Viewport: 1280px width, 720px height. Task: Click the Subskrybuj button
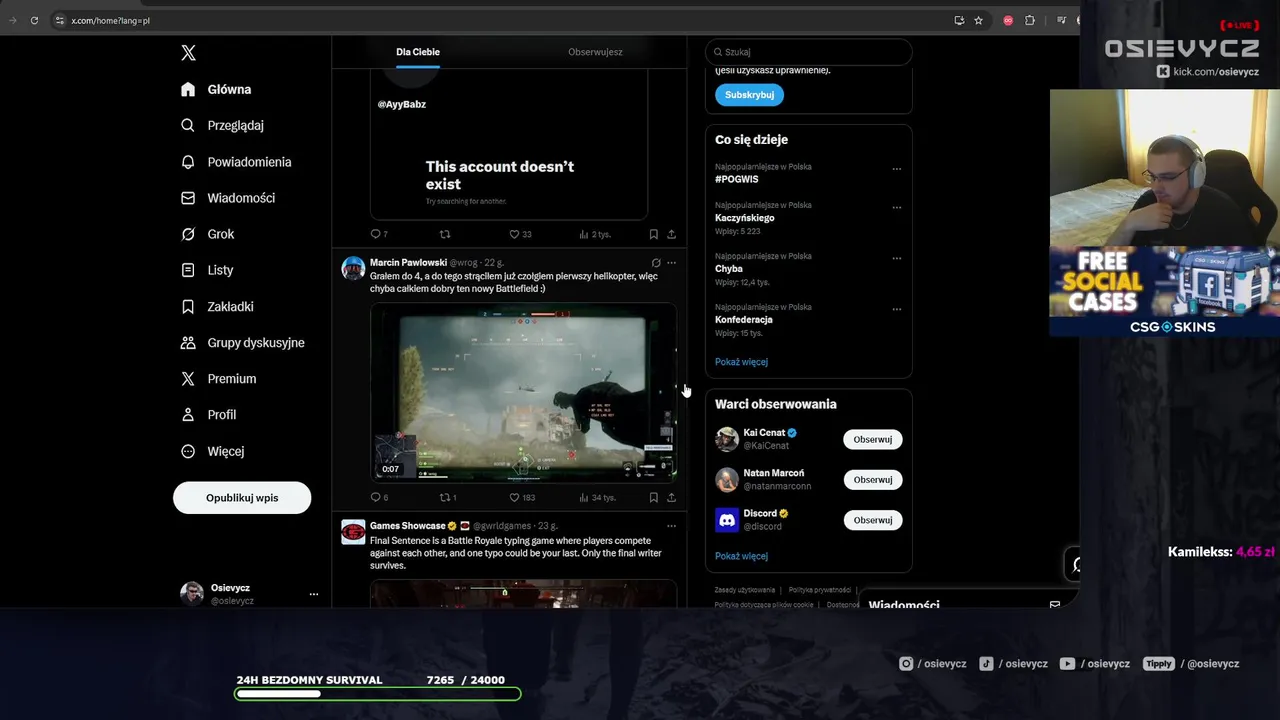coord(749,95)
